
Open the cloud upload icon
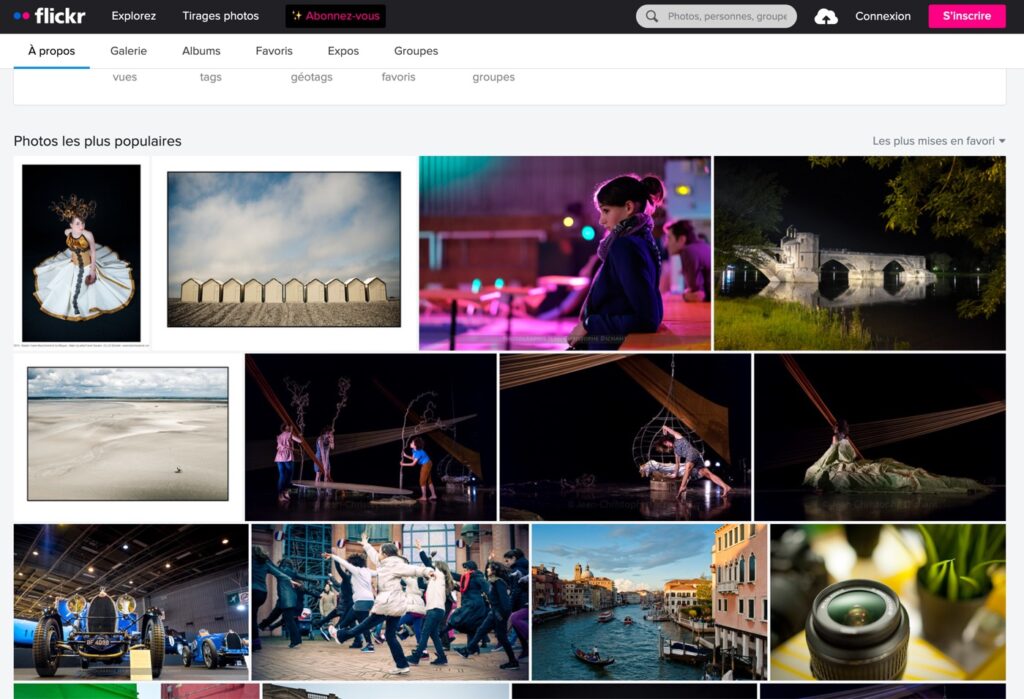tap(826, 15)
